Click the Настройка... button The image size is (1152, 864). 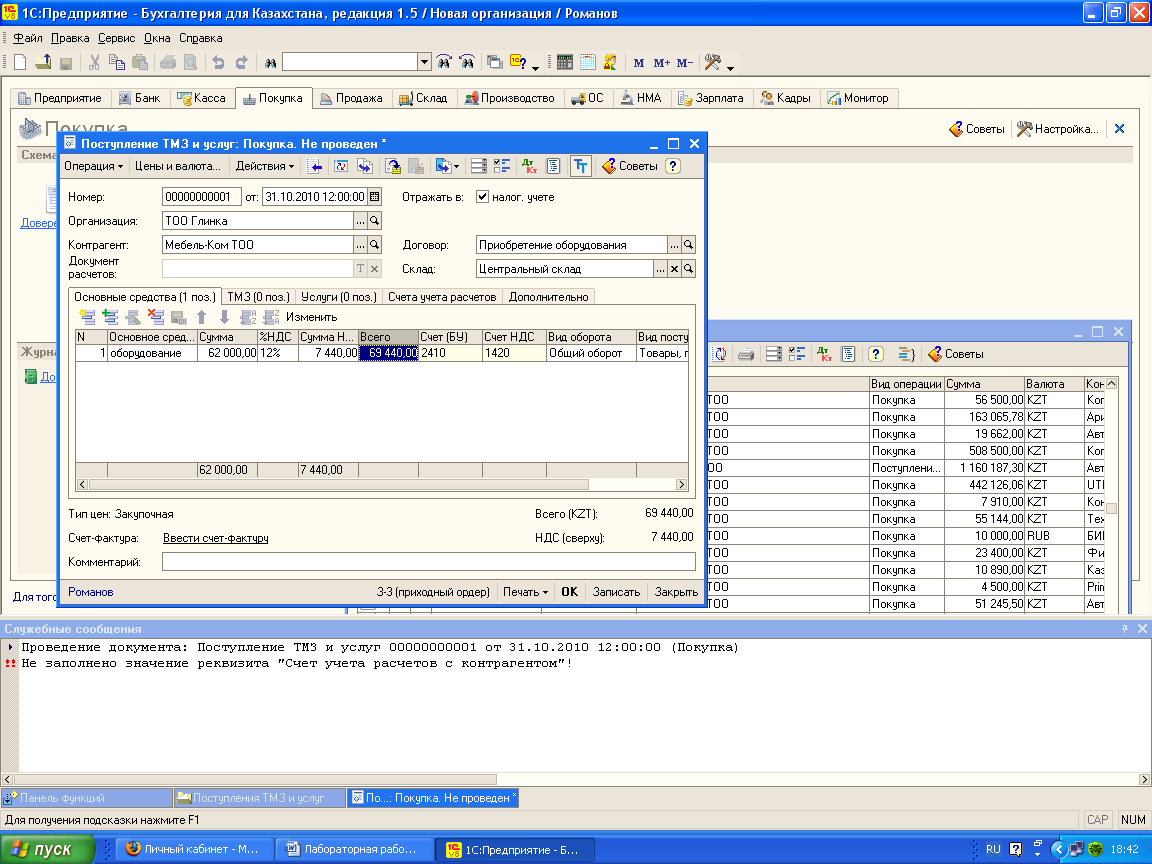click(1058, 129)
